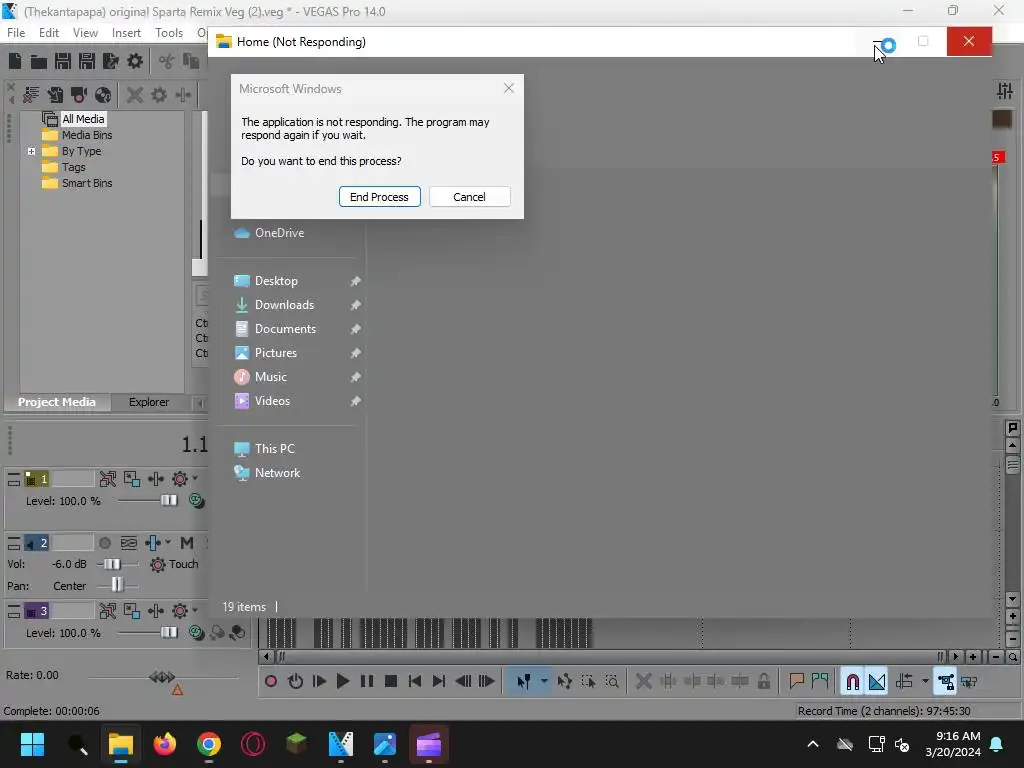1024x768 pixels.
Task: Click Remove unused media icon in Project Media
Action: [31, 95]
